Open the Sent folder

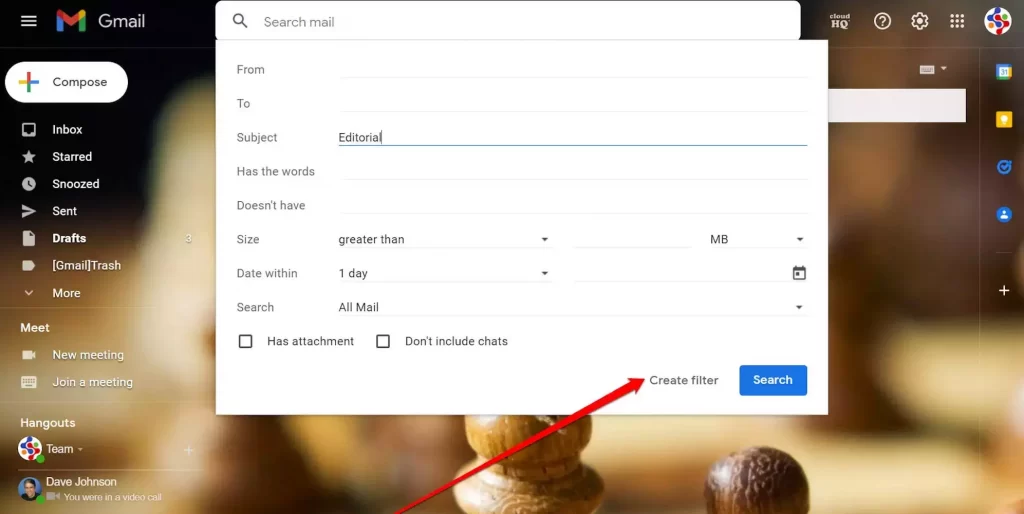[65, 211]
